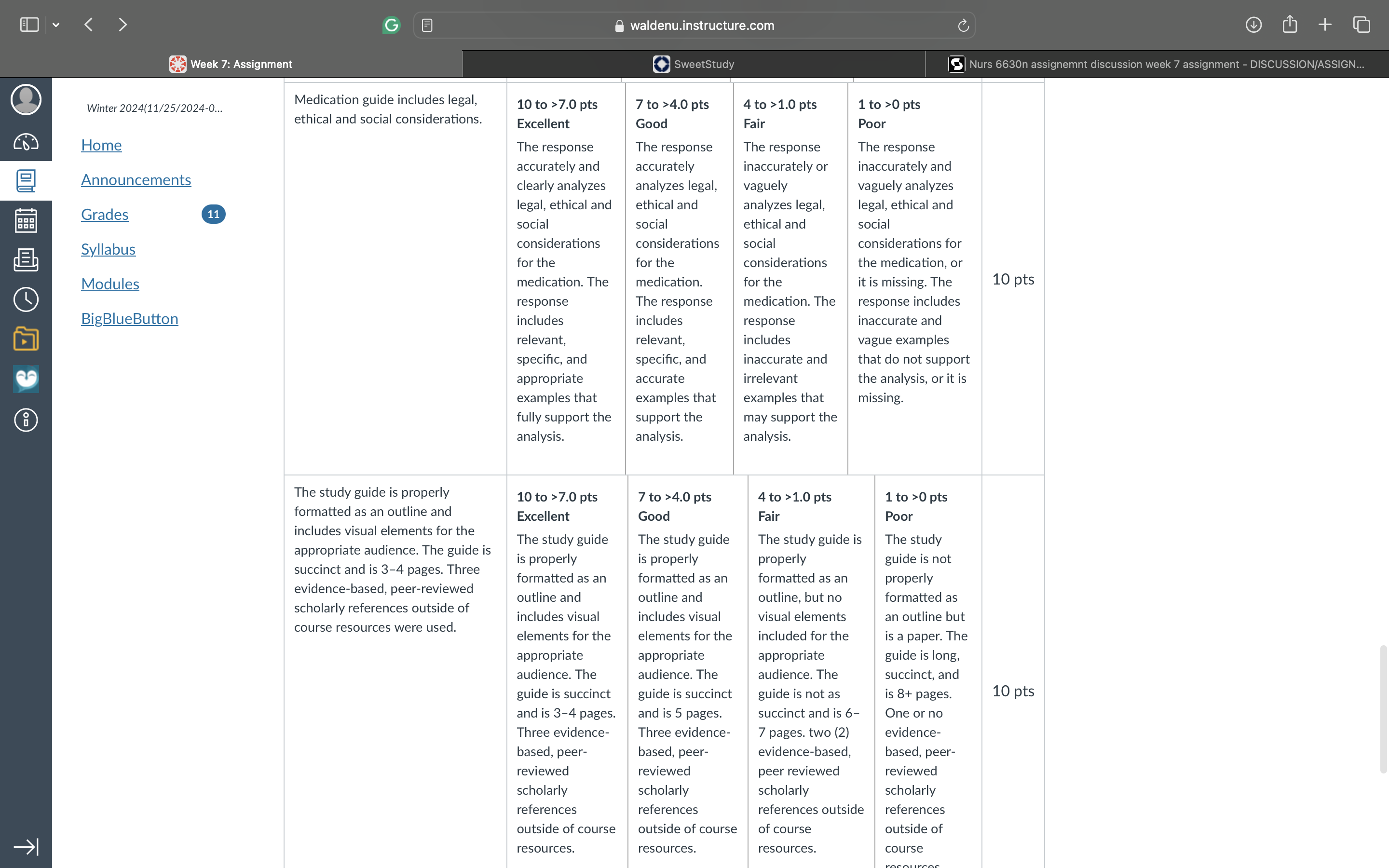Reload the page with the refresh icon

(963, 25)
